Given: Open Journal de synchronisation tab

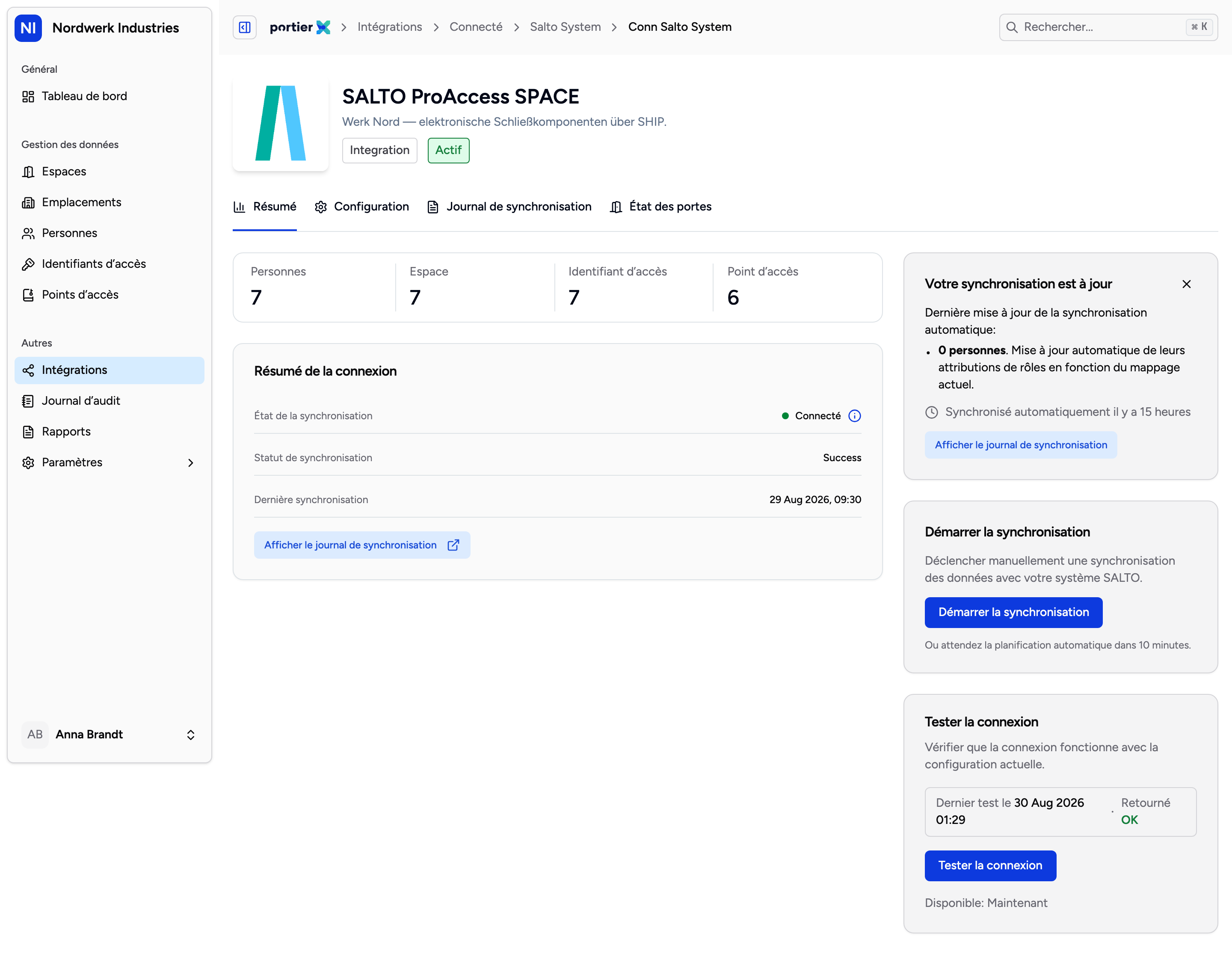Looking at the screenshot, I should (509, 207).
